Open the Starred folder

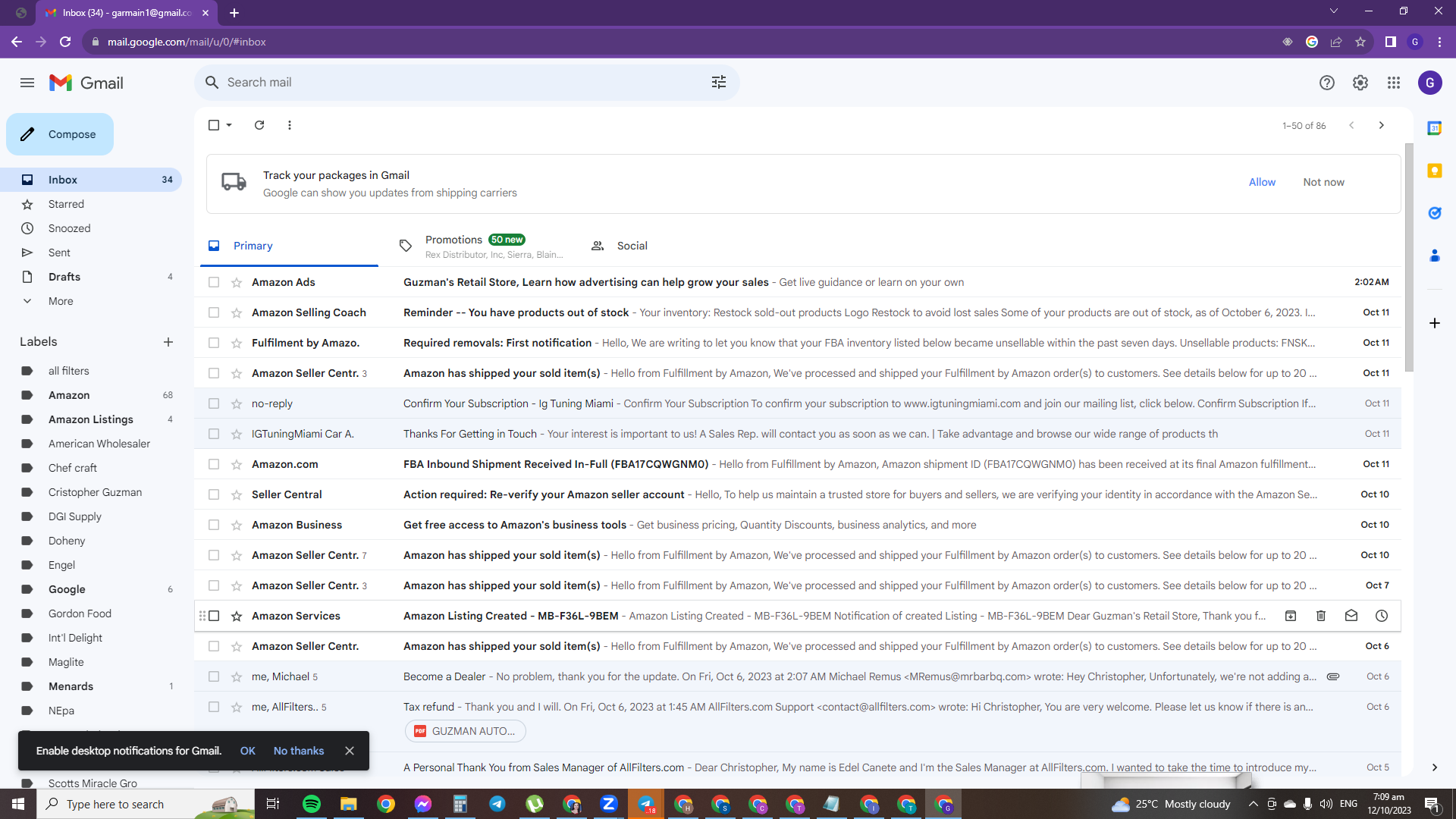[x=91, y=204]
